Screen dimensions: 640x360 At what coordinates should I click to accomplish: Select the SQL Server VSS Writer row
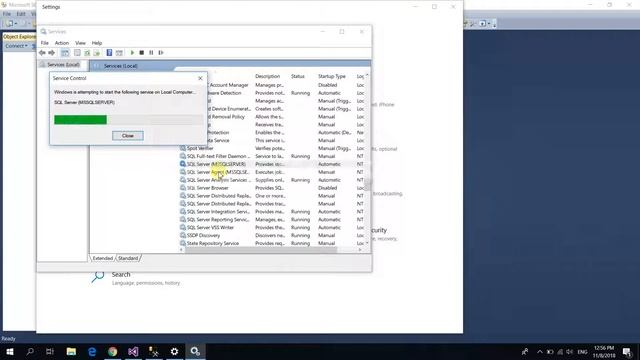coord(271,227)
